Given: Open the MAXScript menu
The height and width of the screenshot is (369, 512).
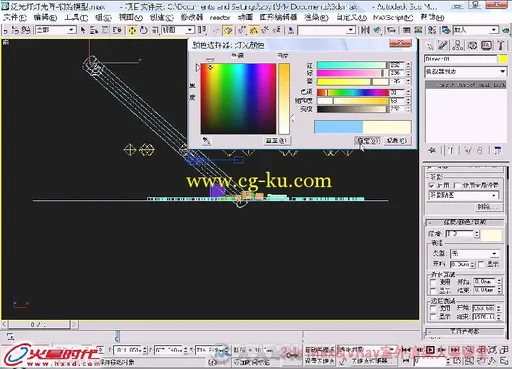Looking at the screenshot, I should coord(393,17).
